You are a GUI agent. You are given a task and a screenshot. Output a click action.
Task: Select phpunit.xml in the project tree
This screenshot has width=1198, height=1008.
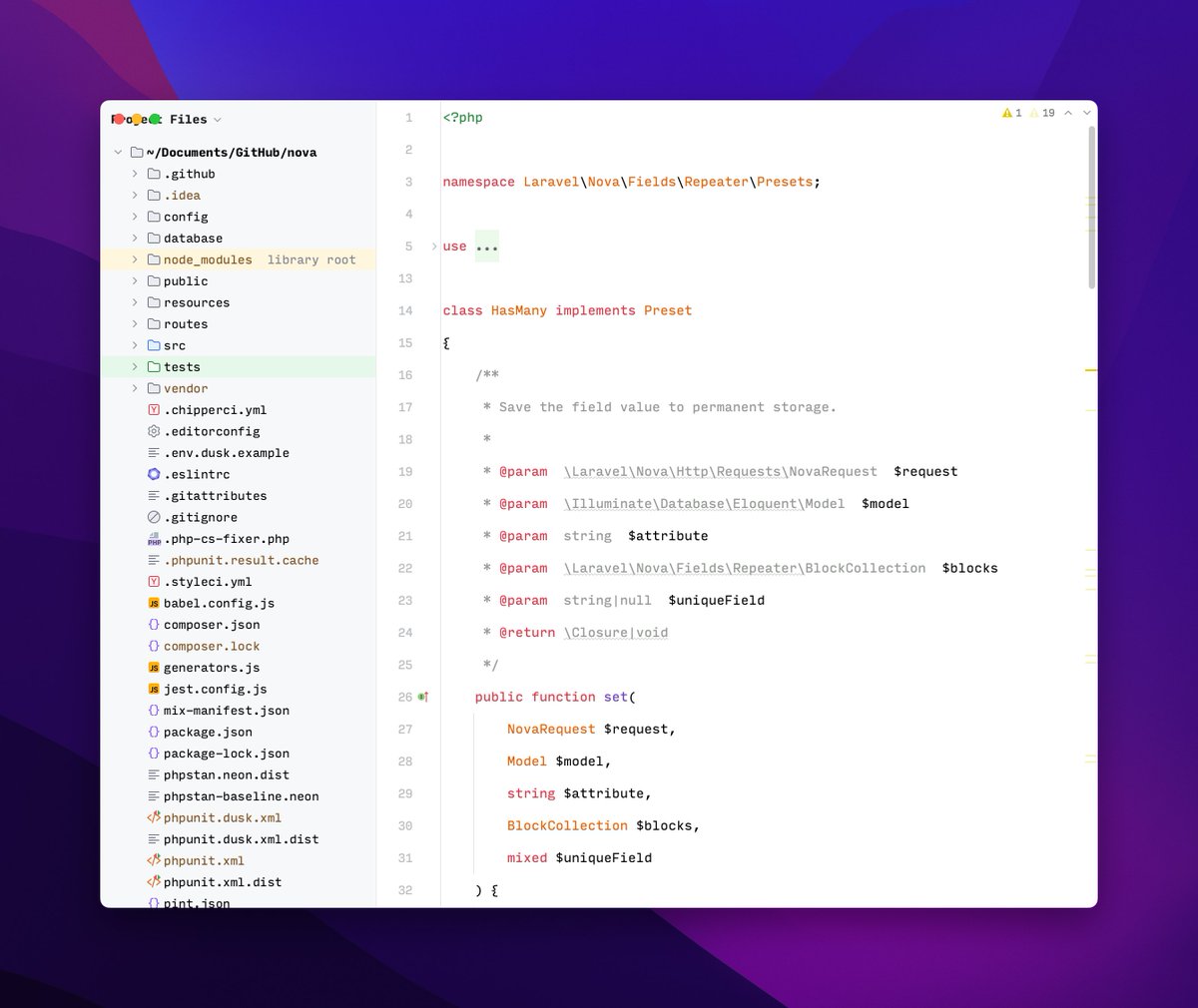pyautogui.click(x=239, y=861)
